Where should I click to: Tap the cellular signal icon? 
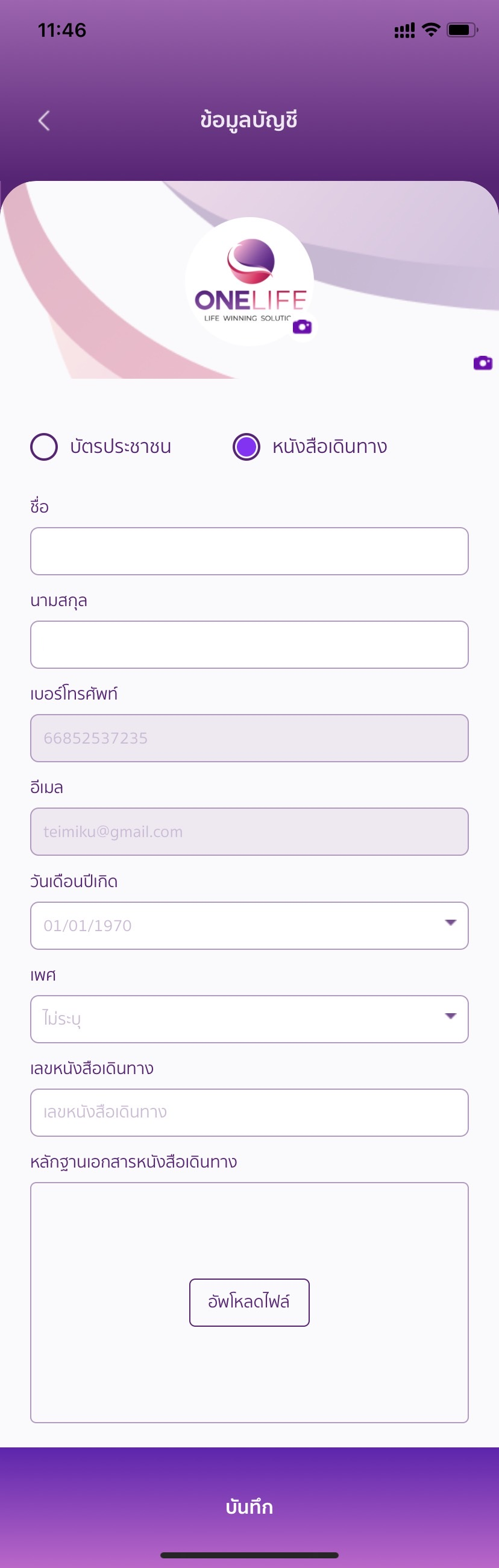[404, 30]
